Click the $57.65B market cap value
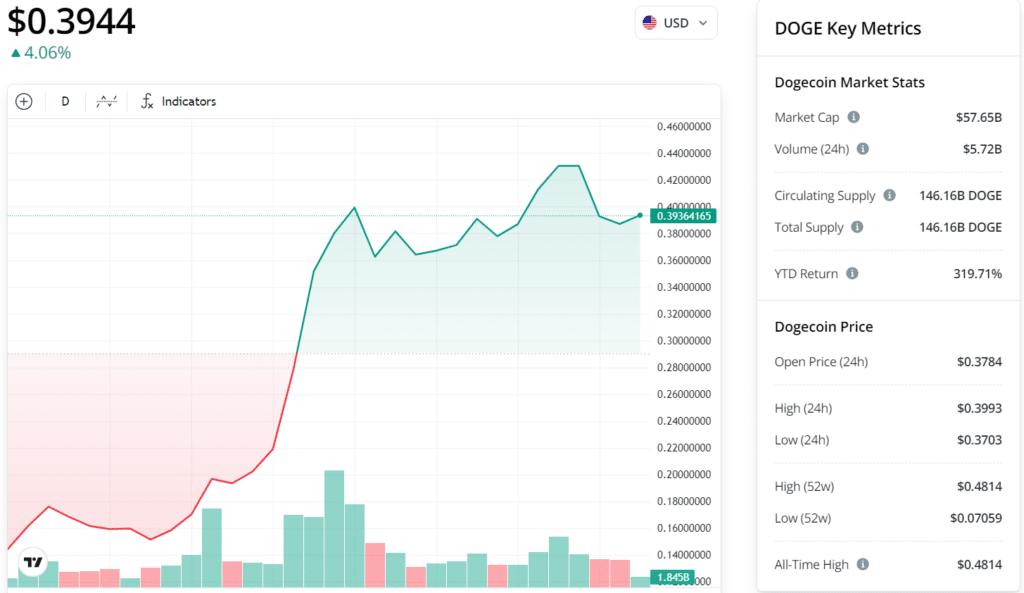 click(978, 118)
